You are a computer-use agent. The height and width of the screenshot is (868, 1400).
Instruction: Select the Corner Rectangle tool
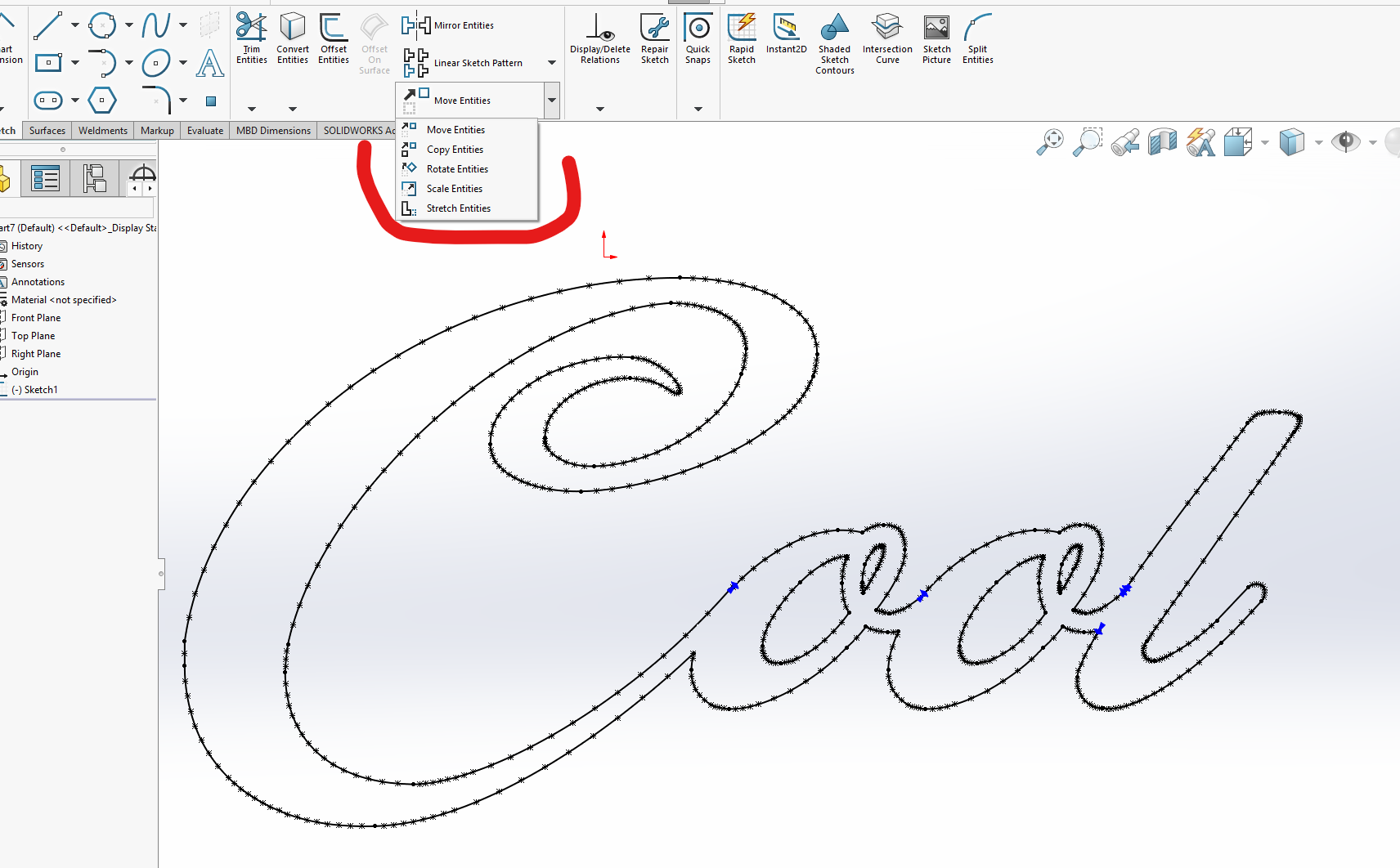[x=48, y=62]
